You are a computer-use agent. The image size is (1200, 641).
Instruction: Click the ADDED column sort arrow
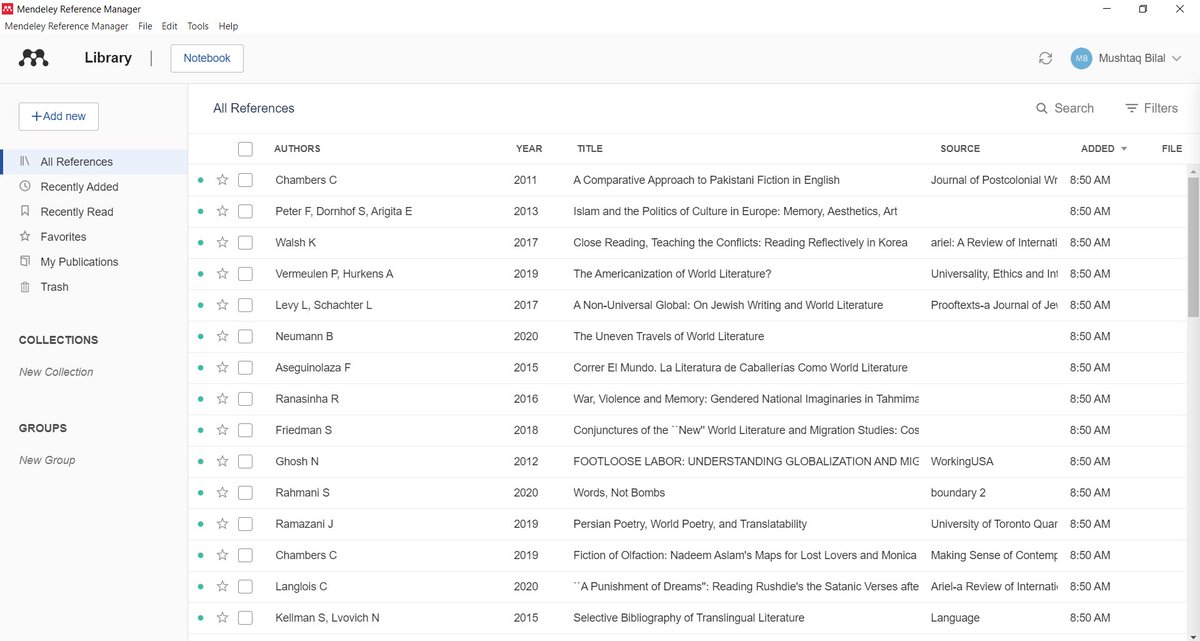[1124, 149]
